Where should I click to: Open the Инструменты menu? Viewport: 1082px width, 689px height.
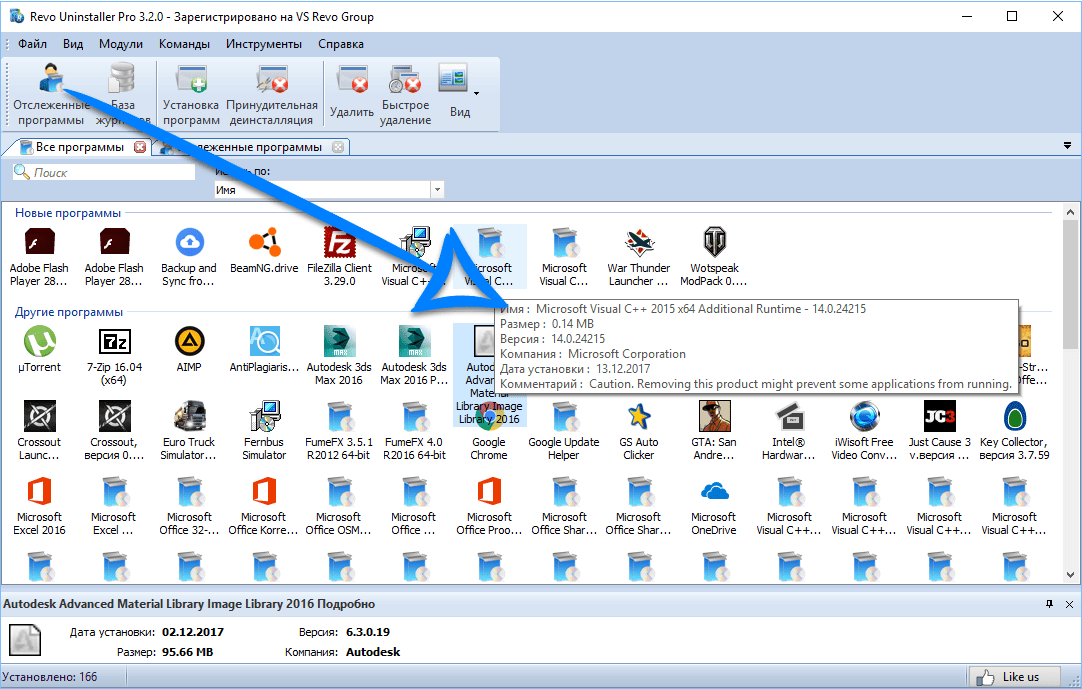pyautogui.click(x=263, y=44)
